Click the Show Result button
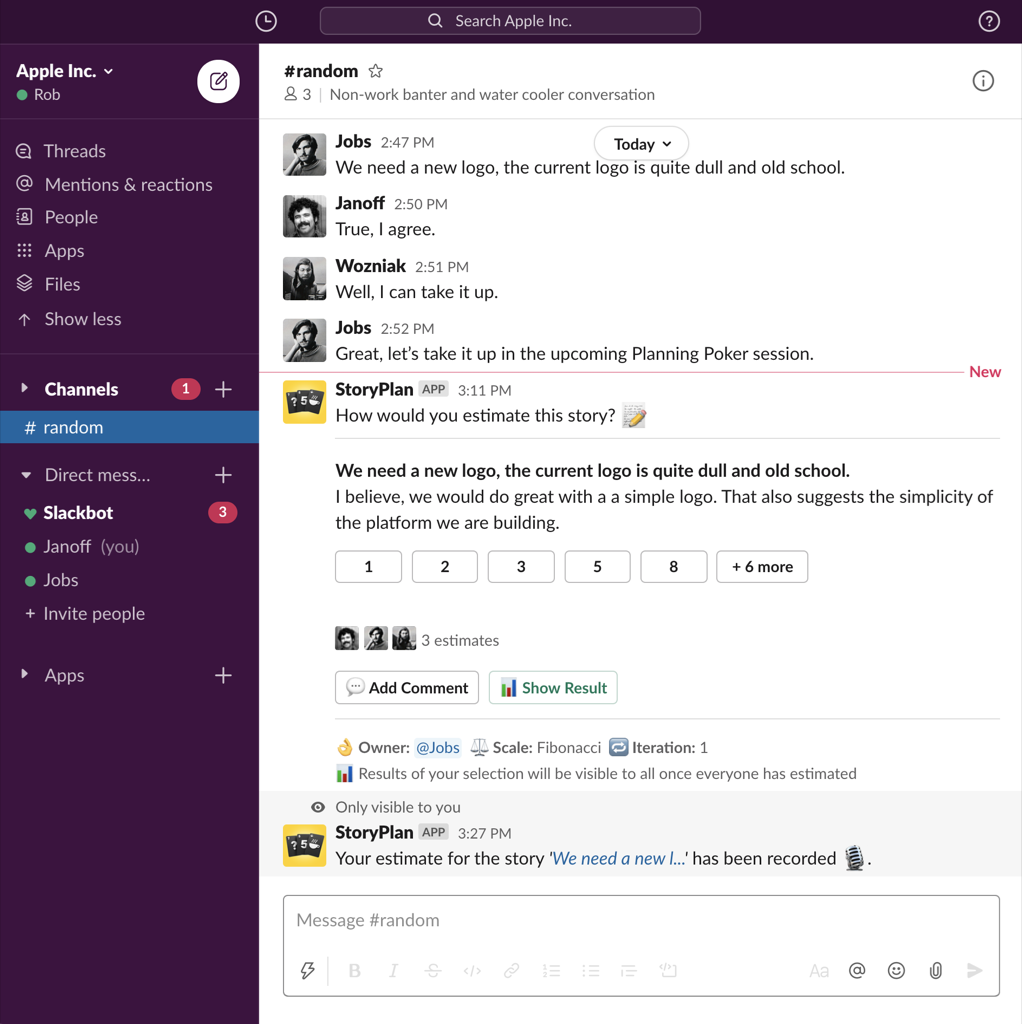Image resolution: width=1022 pixels, height=1024 pixels. 553,688
